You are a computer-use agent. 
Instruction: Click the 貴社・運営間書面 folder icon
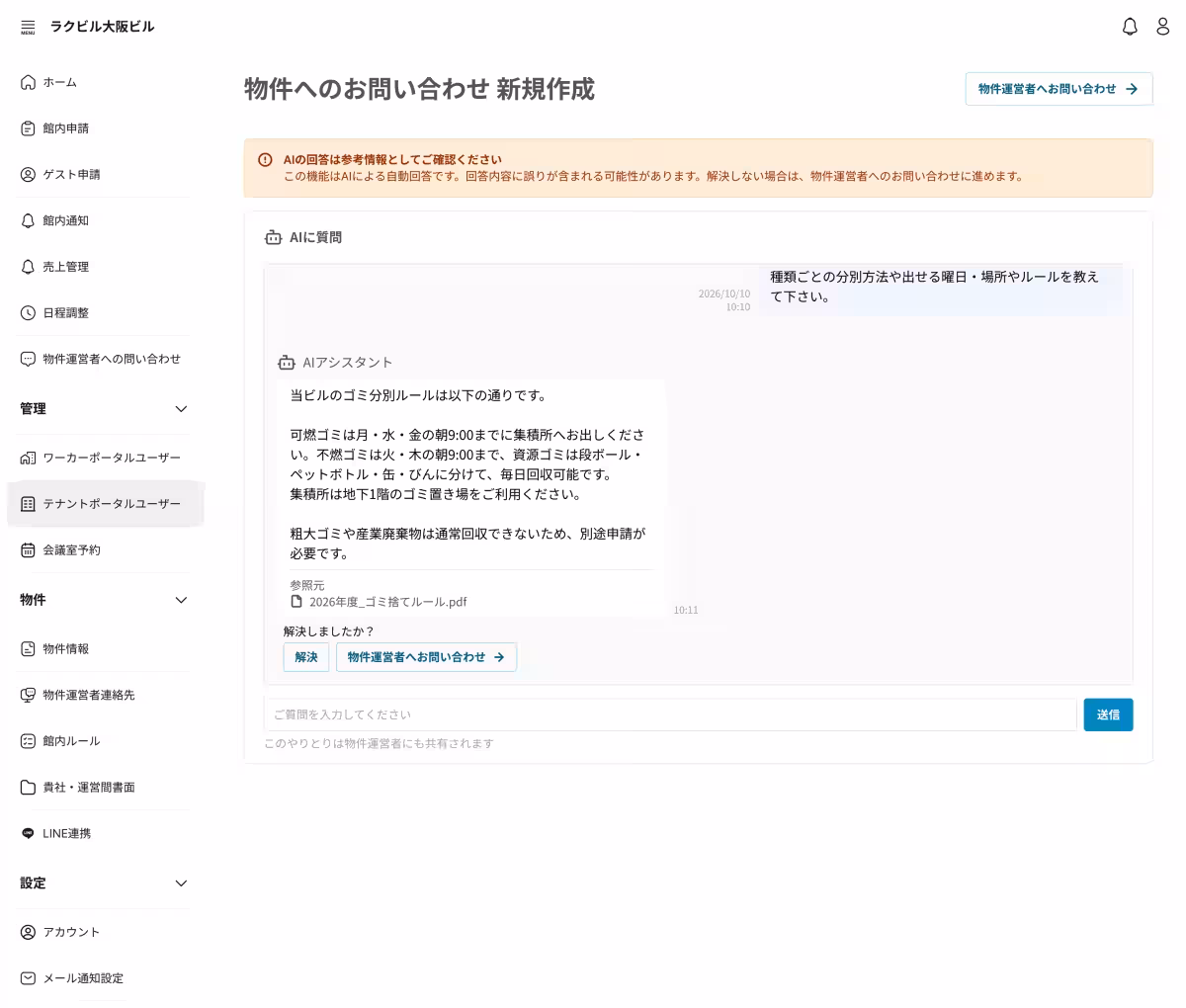(28, 788)
